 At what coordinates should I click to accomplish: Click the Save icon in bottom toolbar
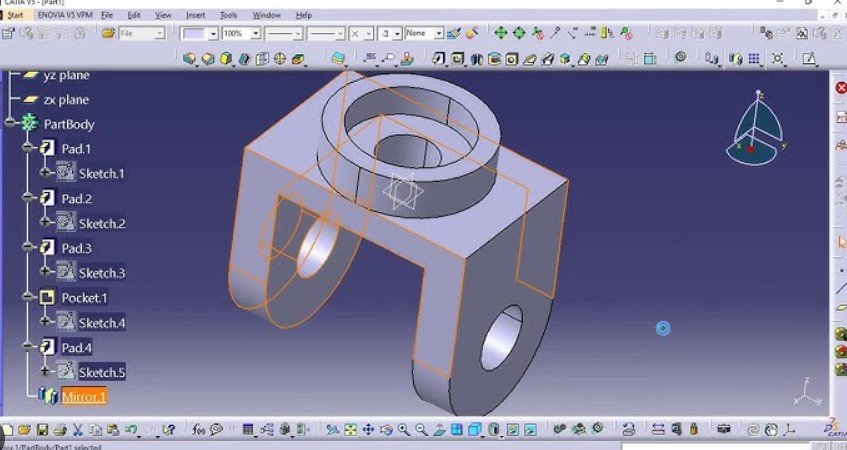coord(42,429)
